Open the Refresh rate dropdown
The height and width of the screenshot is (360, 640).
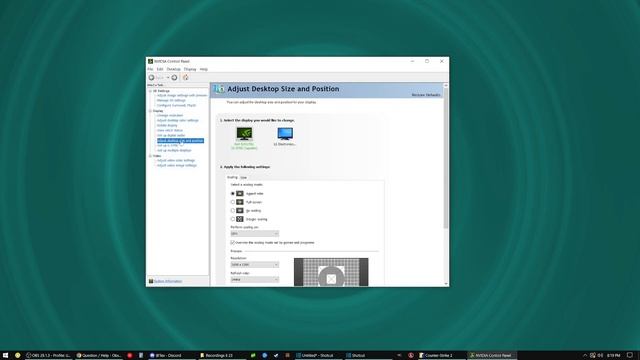[255, 279]
